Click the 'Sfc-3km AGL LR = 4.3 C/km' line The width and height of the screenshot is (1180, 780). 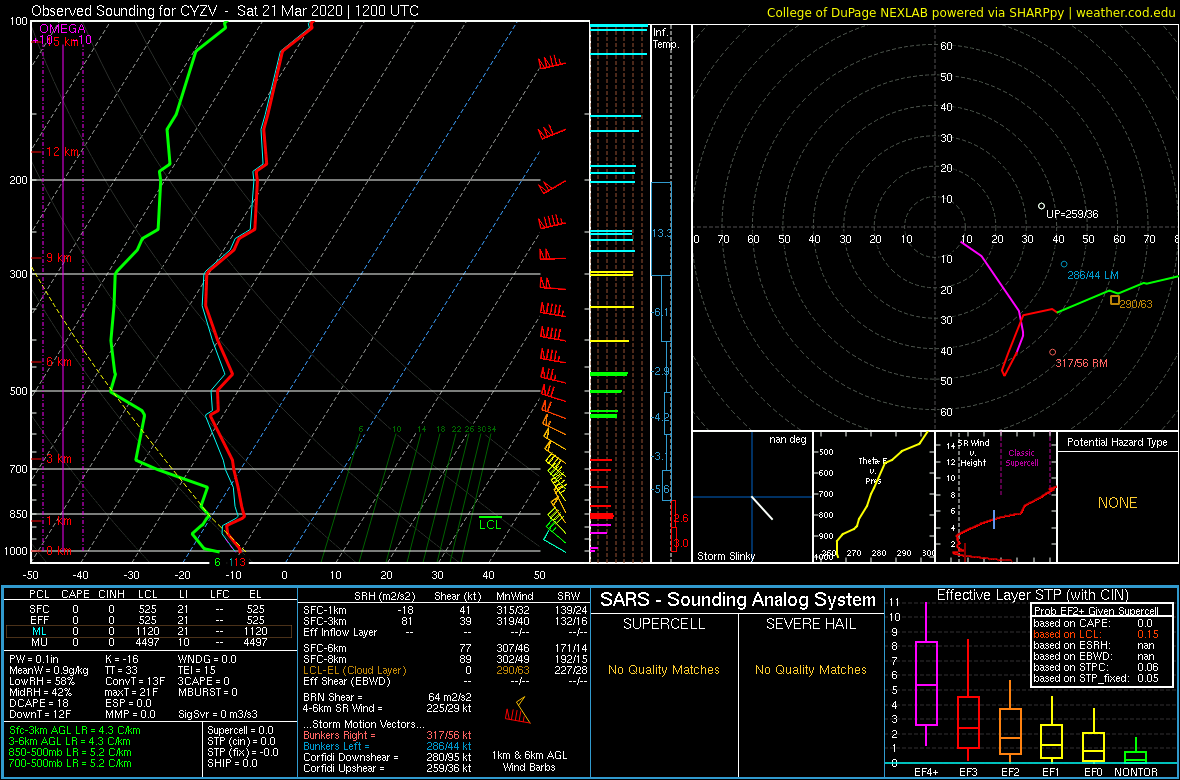coord(75,731)
